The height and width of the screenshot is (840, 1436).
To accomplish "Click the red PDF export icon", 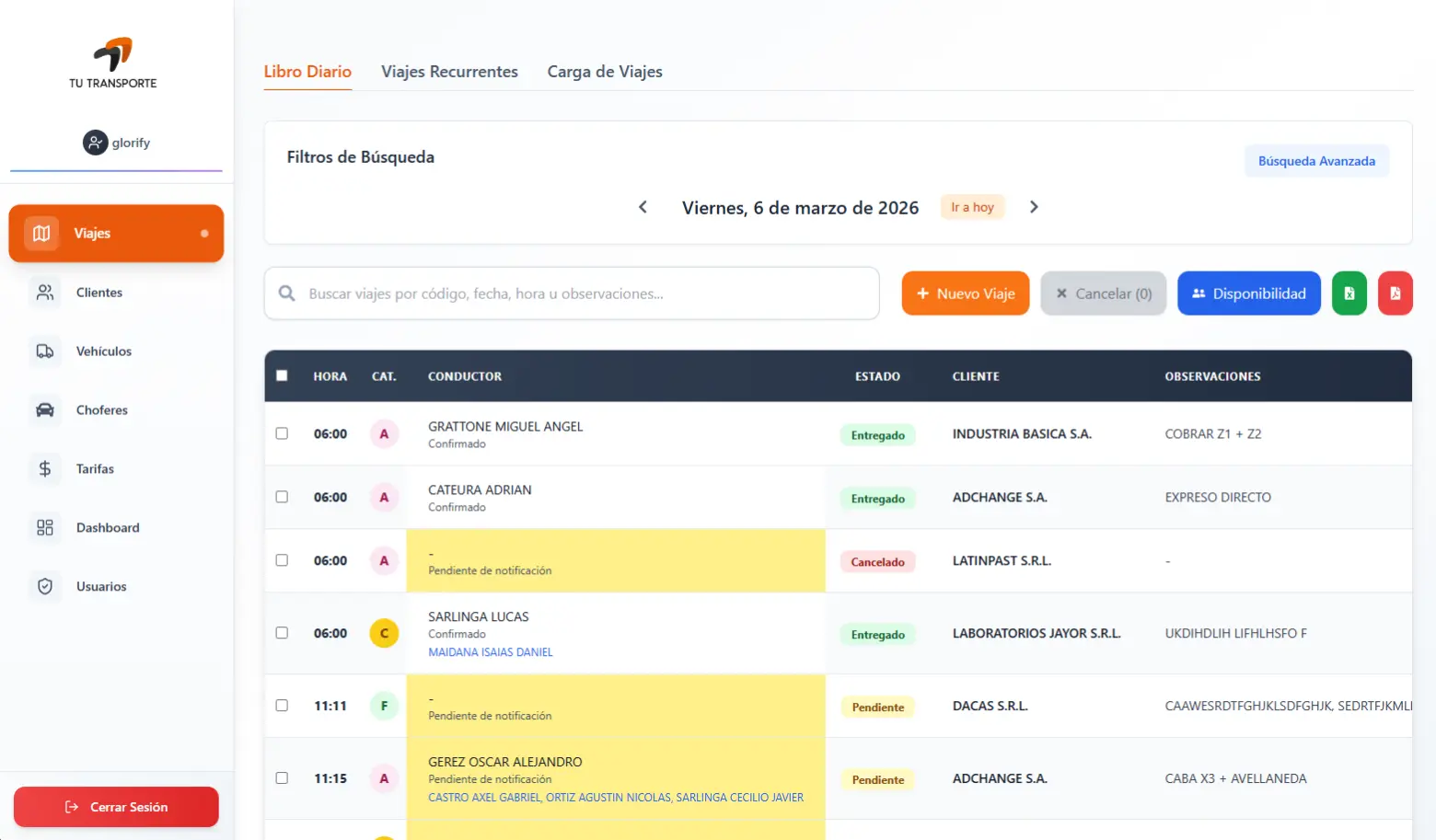I will (x=1395, y=293).
